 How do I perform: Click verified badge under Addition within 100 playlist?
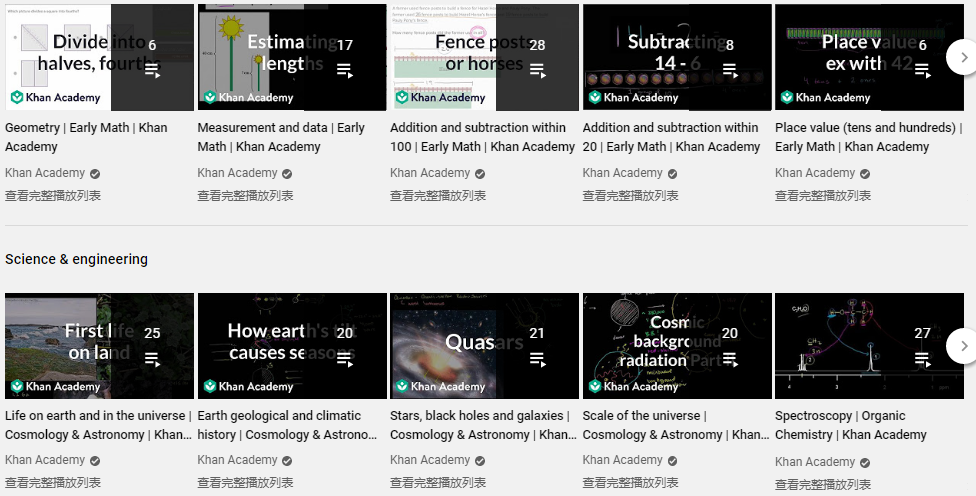point(480,174)
